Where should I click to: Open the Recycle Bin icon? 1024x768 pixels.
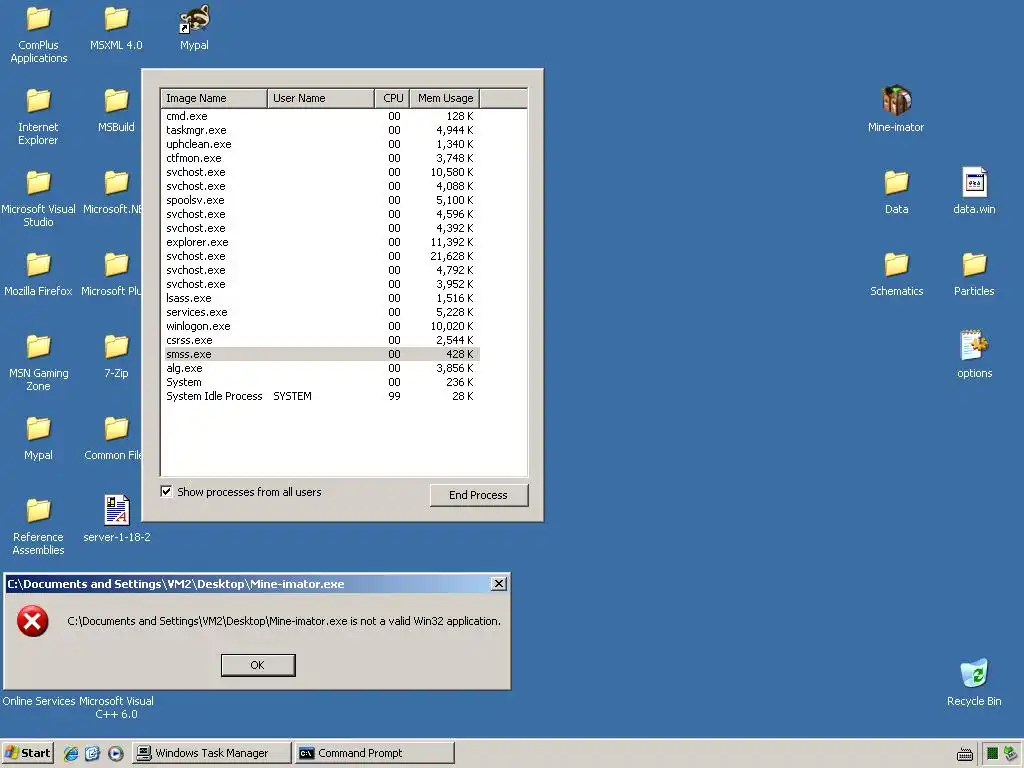[974, 673]
